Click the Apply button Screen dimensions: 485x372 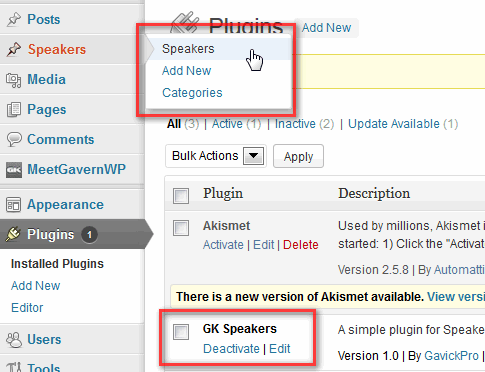coord(298,156)
